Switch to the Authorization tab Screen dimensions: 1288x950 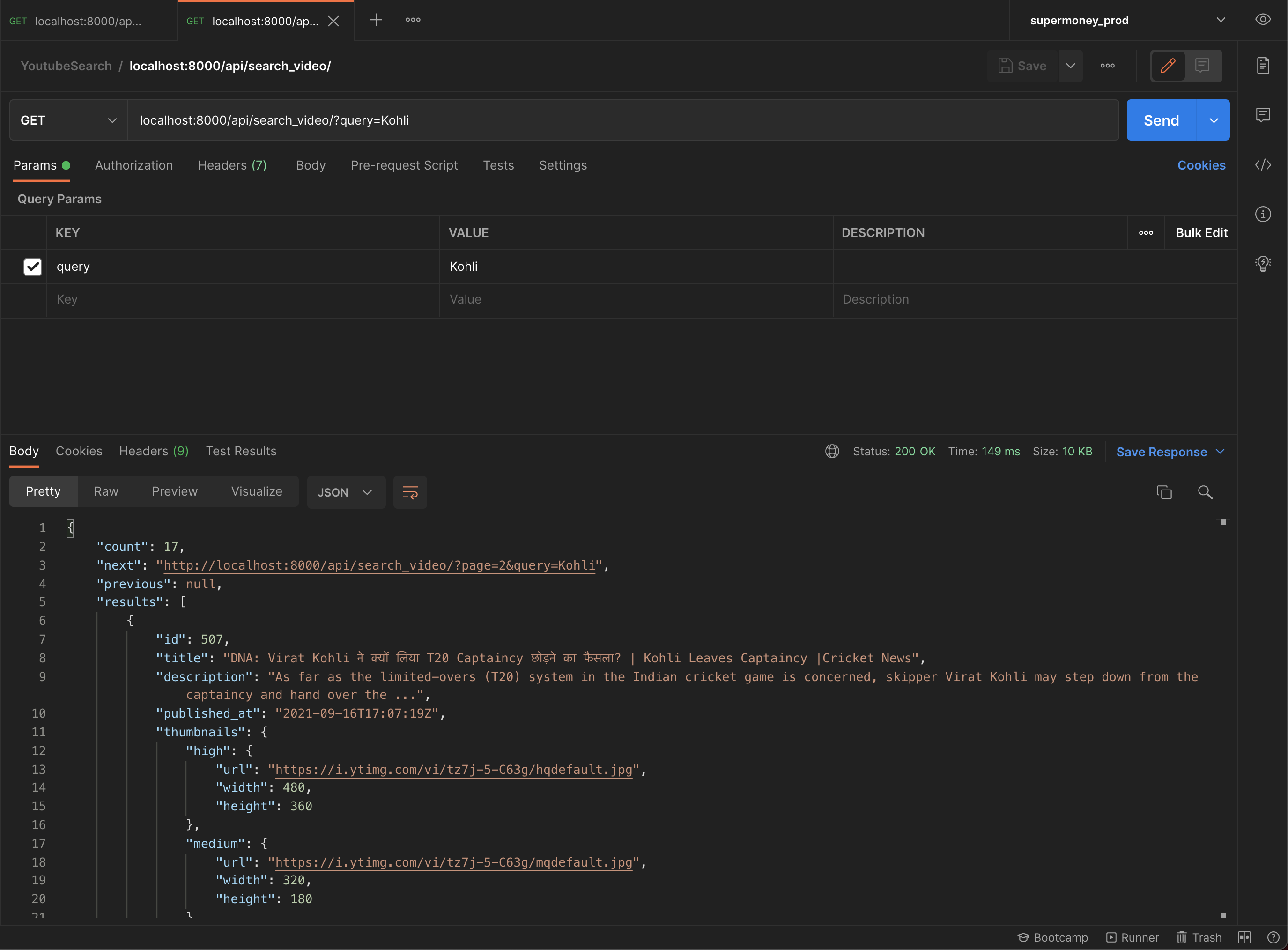click(x=133, y=166)
